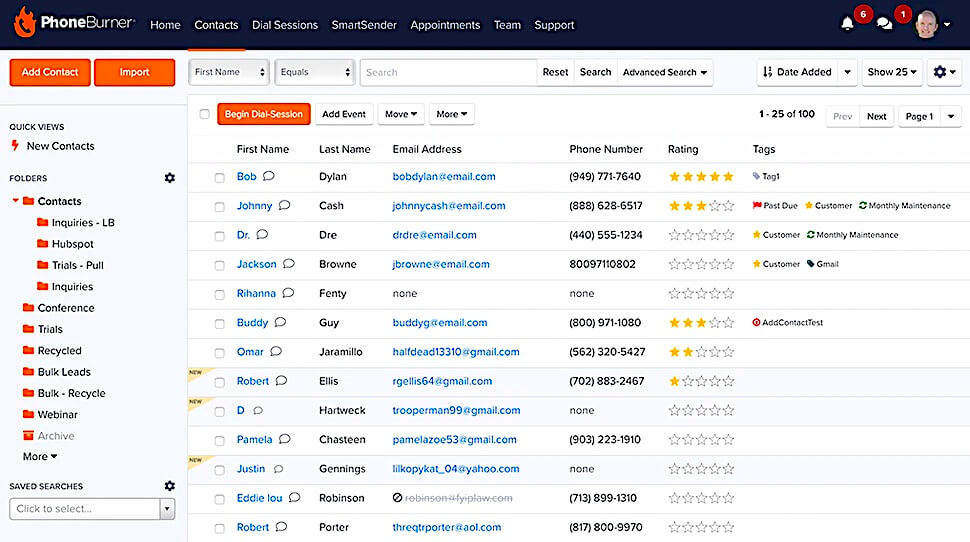
Task: Check the box for Omar Jaramillo
Action: (220, 353)
